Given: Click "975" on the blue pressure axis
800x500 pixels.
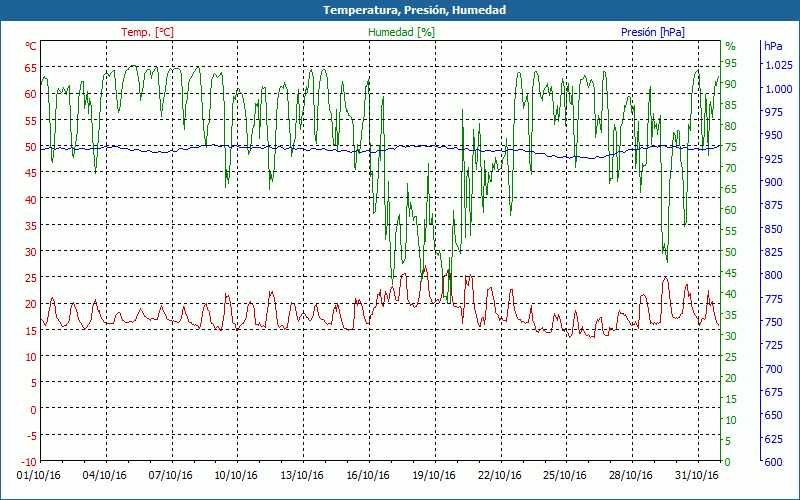Looking at the screenshot, I should (774, 112).
